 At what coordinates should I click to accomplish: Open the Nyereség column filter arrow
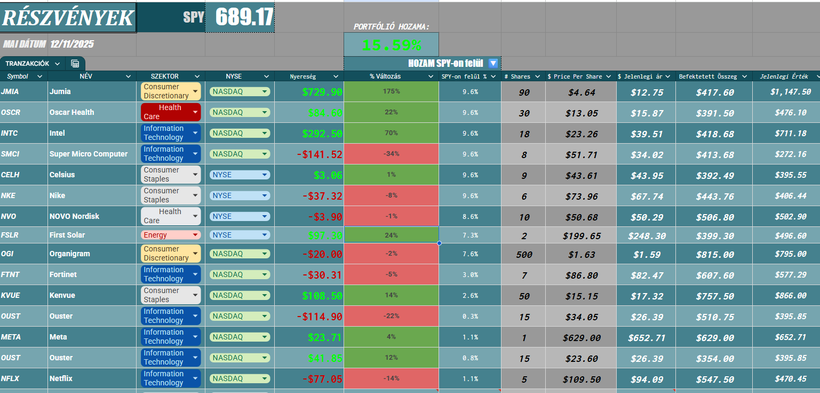pyautogui.click(x=336, y=76)
